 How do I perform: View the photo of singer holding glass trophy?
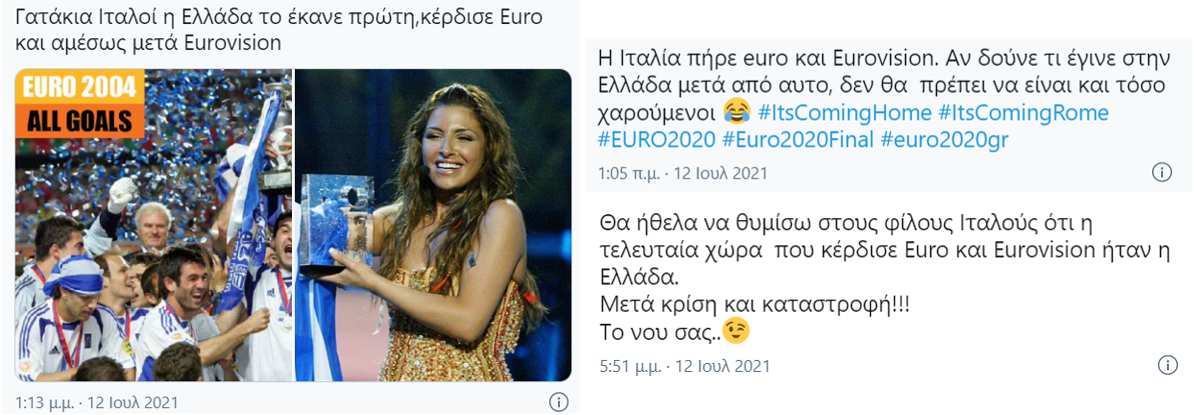[433, 225]
